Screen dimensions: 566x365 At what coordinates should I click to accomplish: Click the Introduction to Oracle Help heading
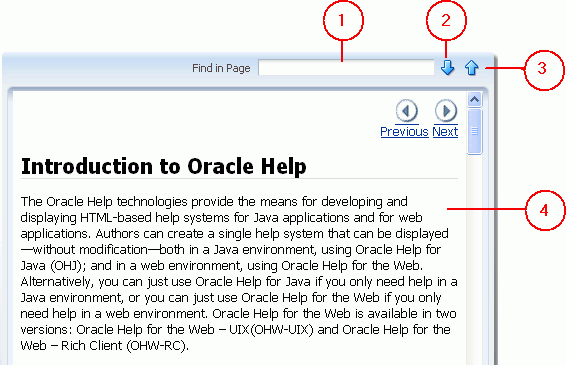point(164,166)
